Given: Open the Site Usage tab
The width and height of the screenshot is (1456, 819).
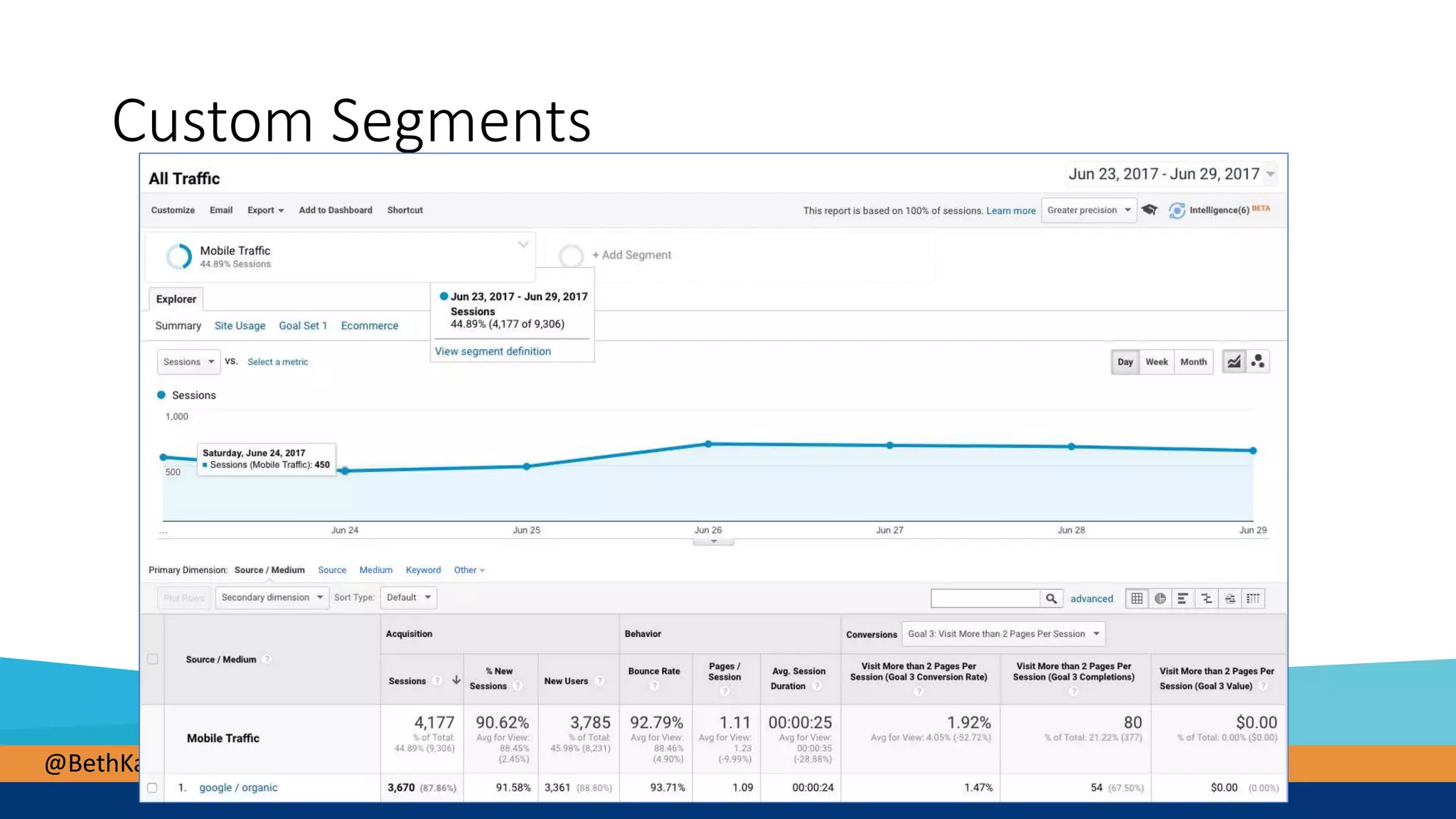Looking at the screenshot, I should tap(240, 326).
